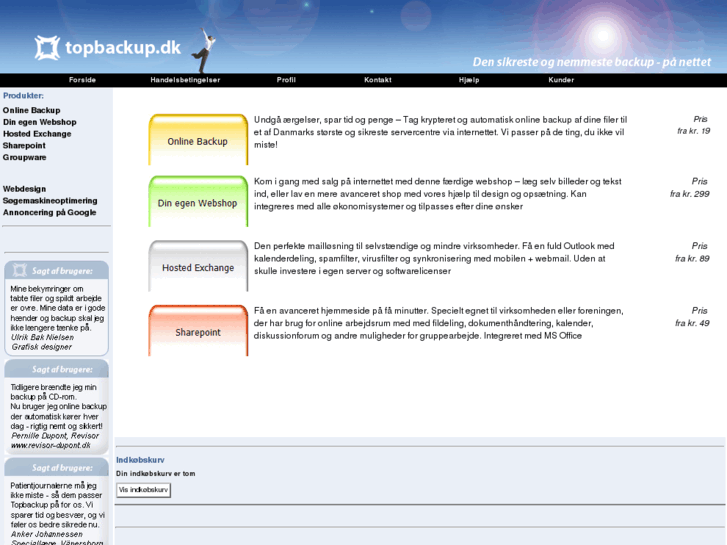
Task: Open the Hjælp menu item
Action: coord(469,80)
